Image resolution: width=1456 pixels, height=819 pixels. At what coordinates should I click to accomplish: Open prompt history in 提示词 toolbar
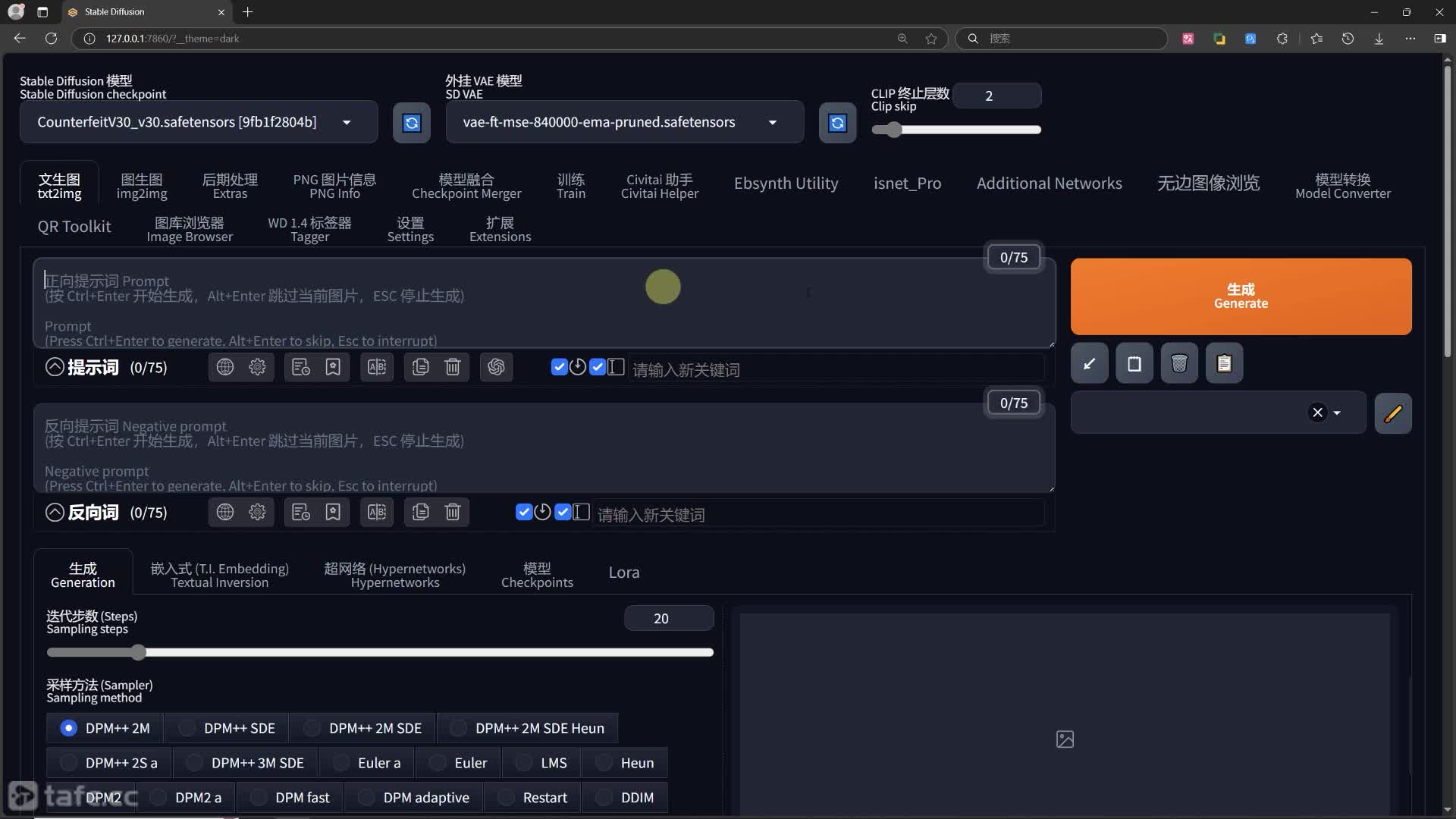pos(301,367)
